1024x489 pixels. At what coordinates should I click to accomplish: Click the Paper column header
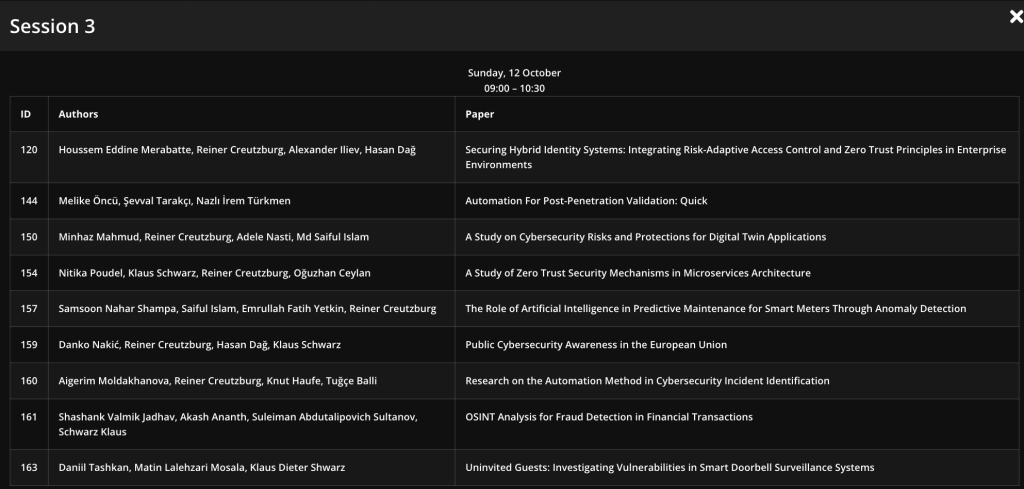pyautogui.click(x=480, y=114)
